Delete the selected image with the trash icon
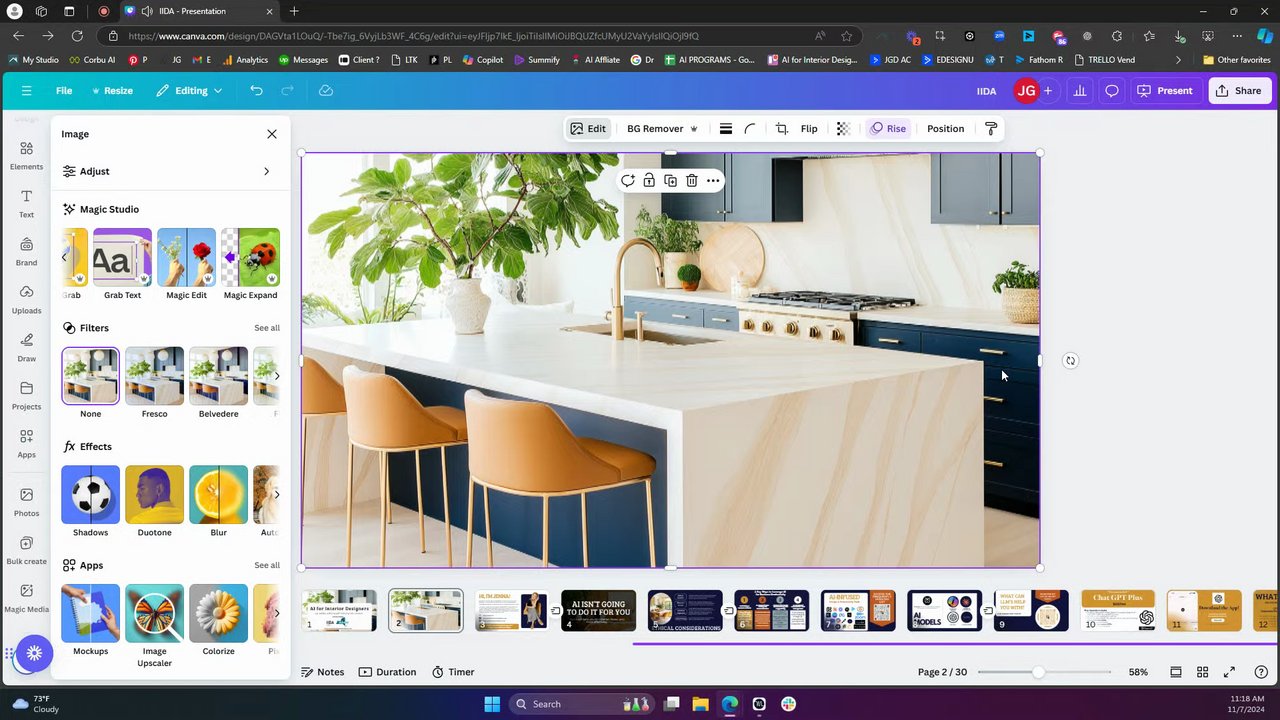Screen dimensions: 1280x720 coord(691,181)
